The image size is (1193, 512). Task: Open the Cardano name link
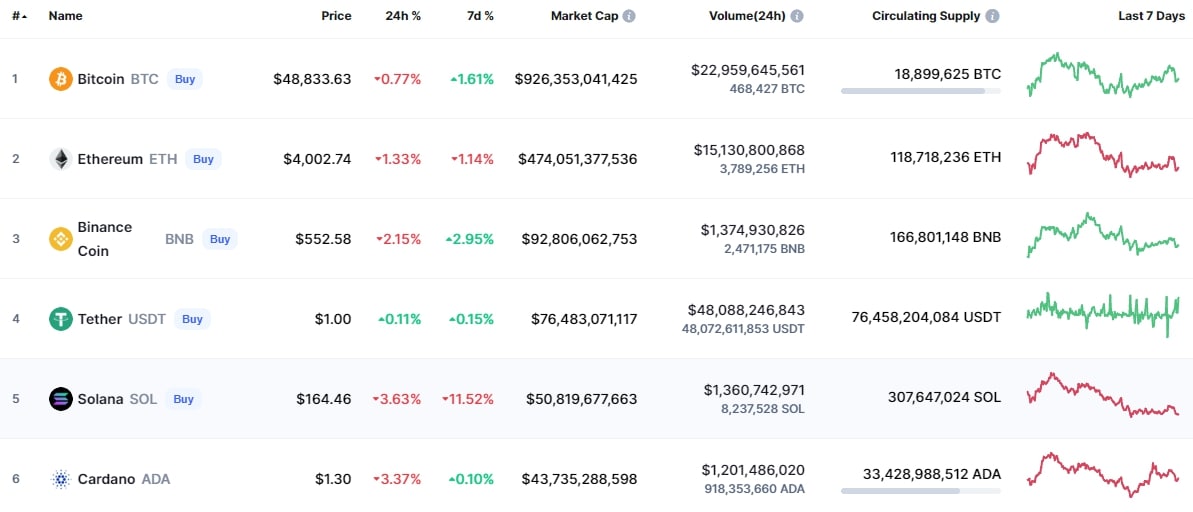point(107,479)
